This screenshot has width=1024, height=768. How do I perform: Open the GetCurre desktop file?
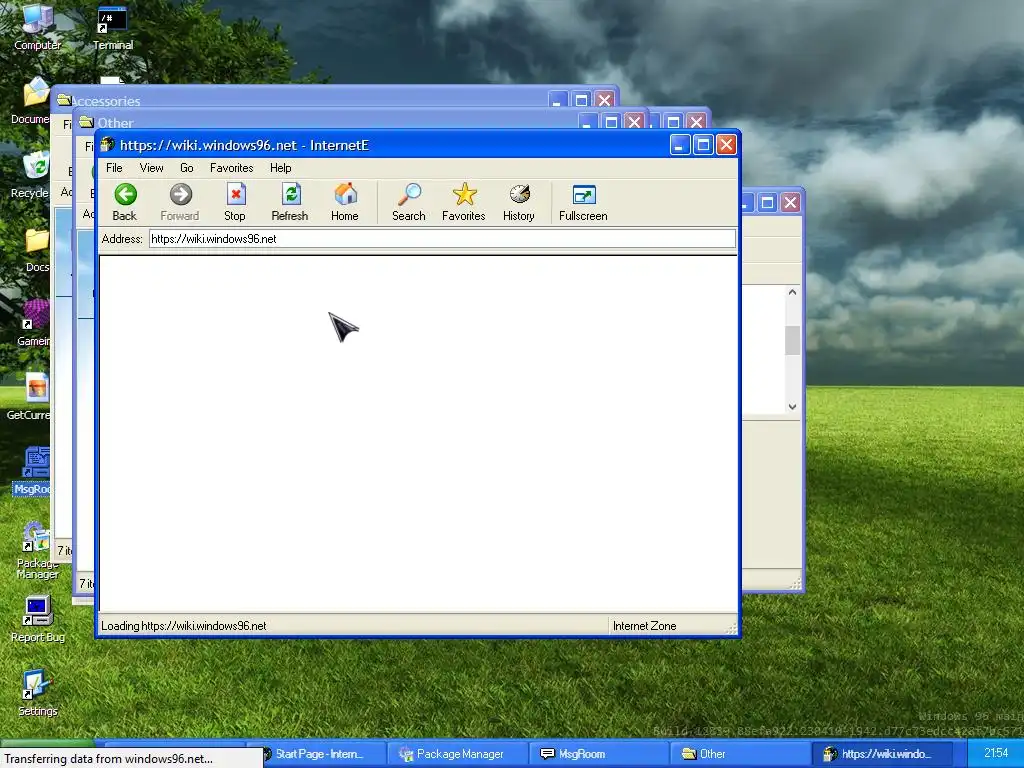(x=30, y=397)
